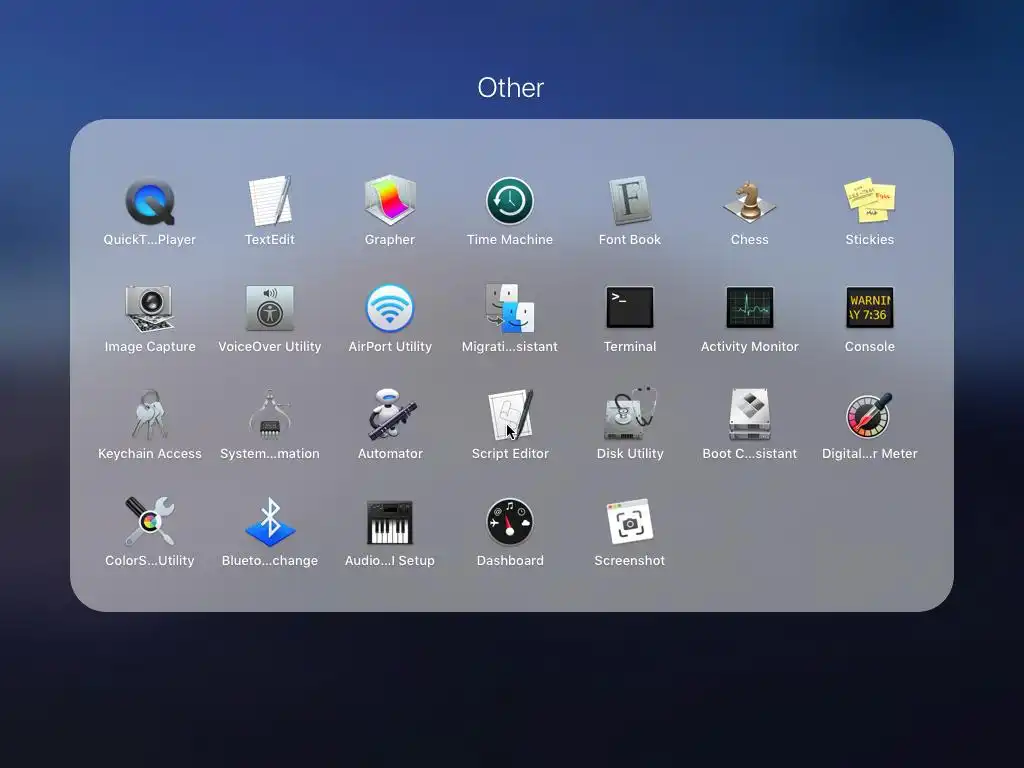Open Digital Color Meter icon
The image size is (1024, 768).
point(870,415)
